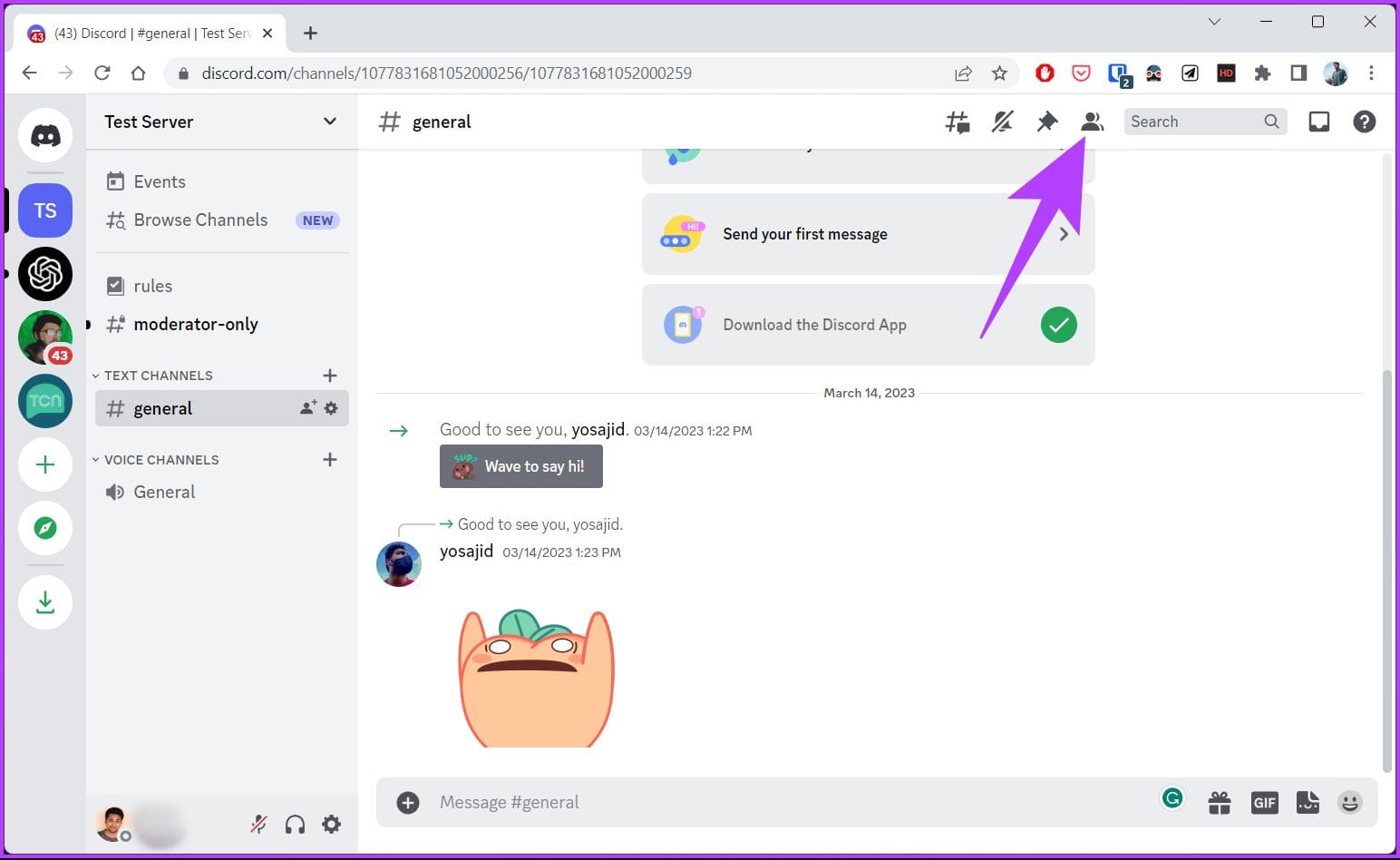Viewport: 1400px width, 860px height.
Task: Create an invite to the general channel
Action: [306, 407]
